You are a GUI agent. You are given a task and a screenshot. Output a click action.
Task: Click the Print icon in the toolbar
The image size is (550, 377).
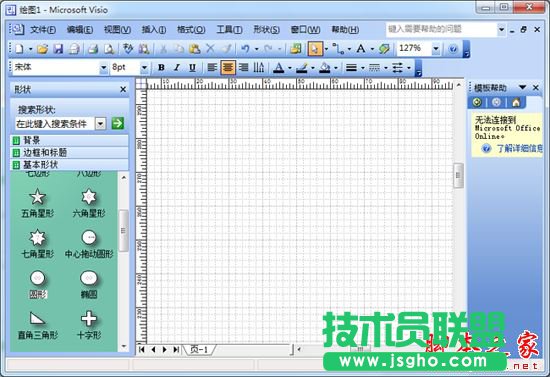point(93,49)
